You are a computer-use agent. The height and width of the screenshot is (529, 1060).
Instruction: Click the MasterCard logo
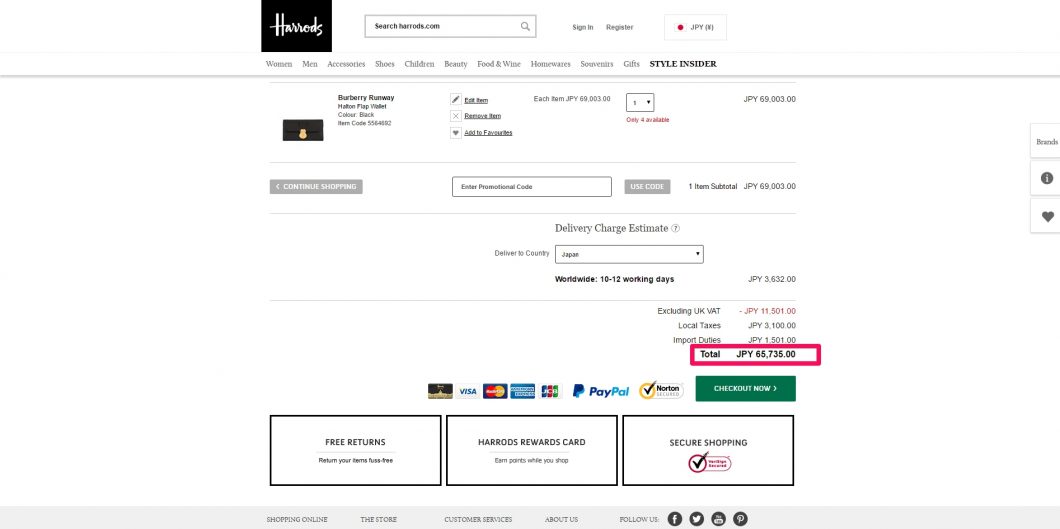point(495,391)
